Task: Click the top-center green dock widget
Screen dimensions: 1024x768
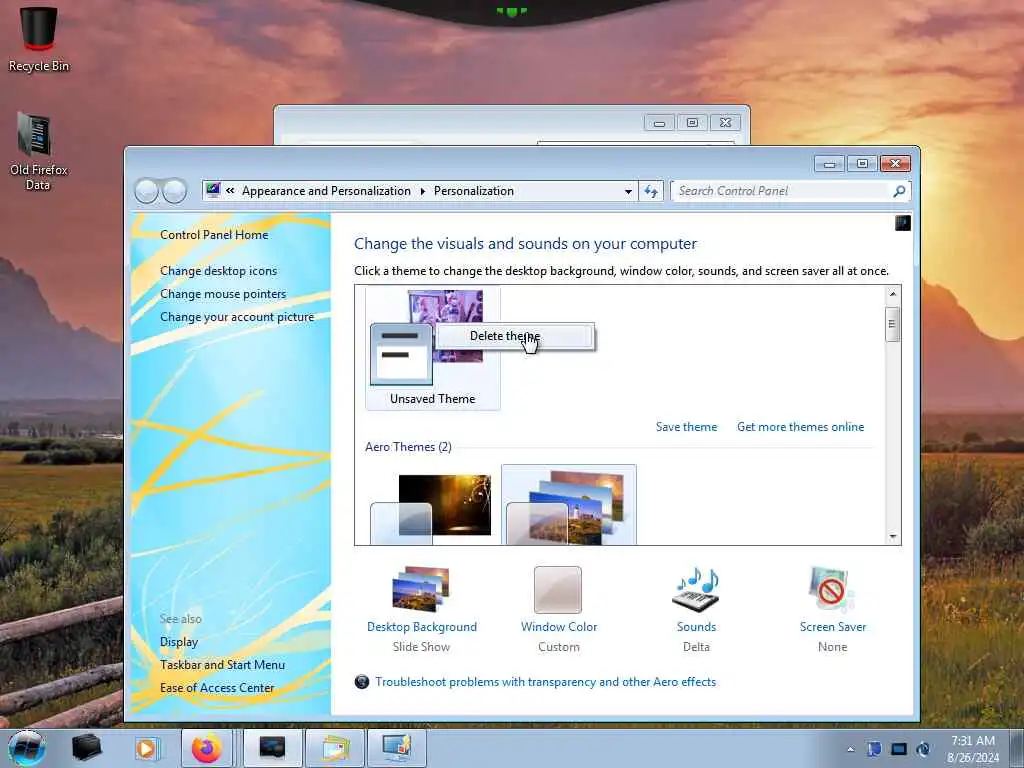Action: [x=511, y=11]
